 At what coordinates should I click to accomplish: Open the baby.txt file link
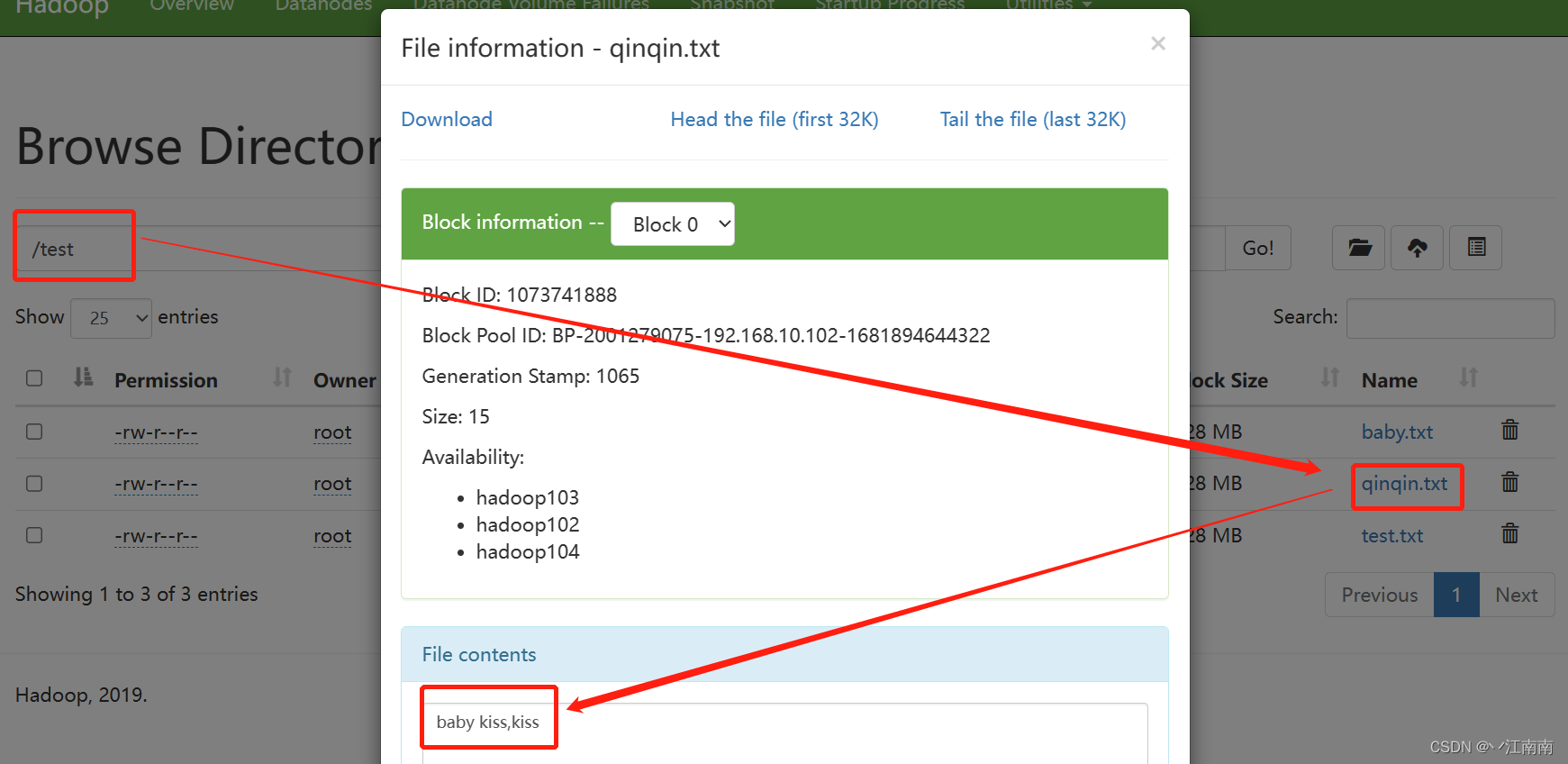(1397, 432)
